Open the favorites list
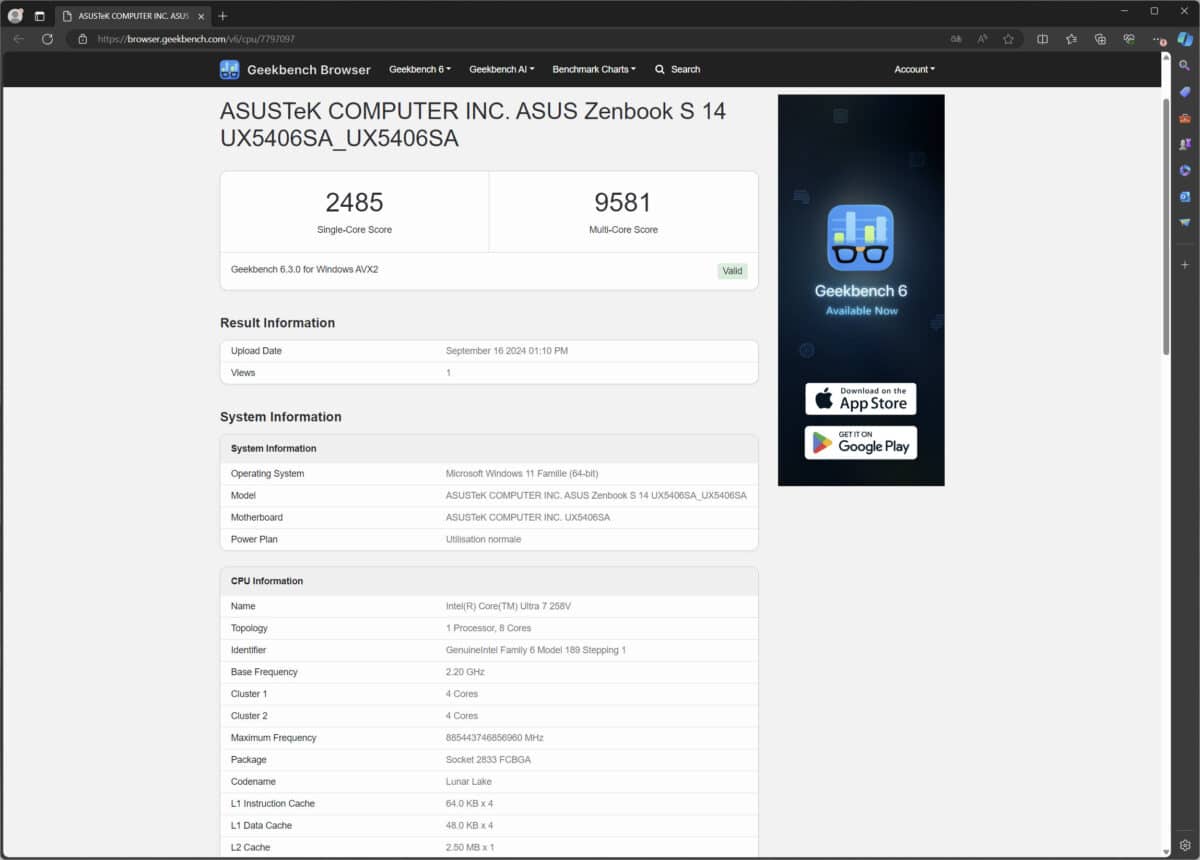 (1071, 39)
